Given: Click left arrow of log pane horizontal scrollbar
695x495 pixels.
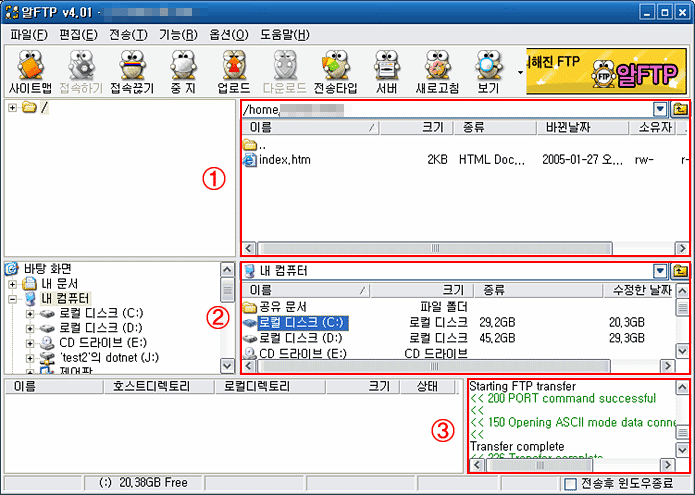Looking at the screenshot, I should pos(477,465).
